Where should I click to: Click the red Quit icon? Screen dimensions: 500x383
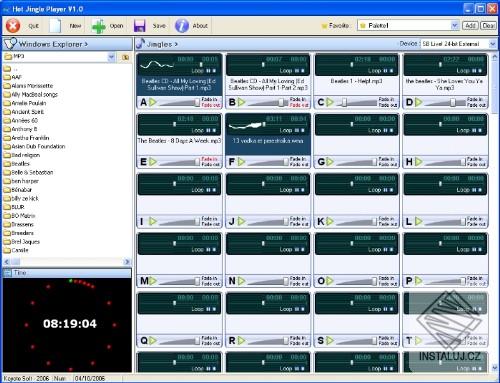point(13,26)
